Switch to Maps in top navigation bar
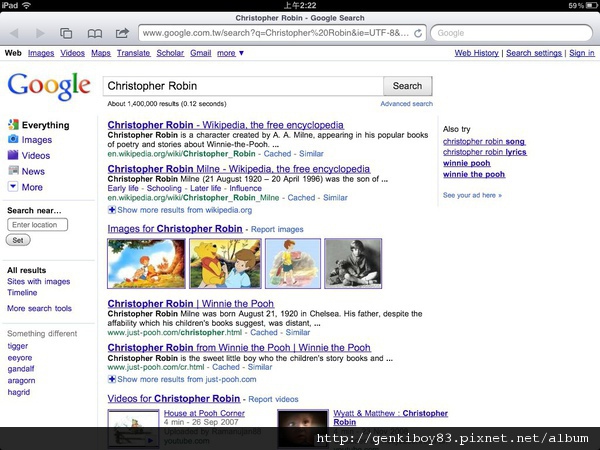The width and height of the screenshot is (600, 450). [101, 53]
